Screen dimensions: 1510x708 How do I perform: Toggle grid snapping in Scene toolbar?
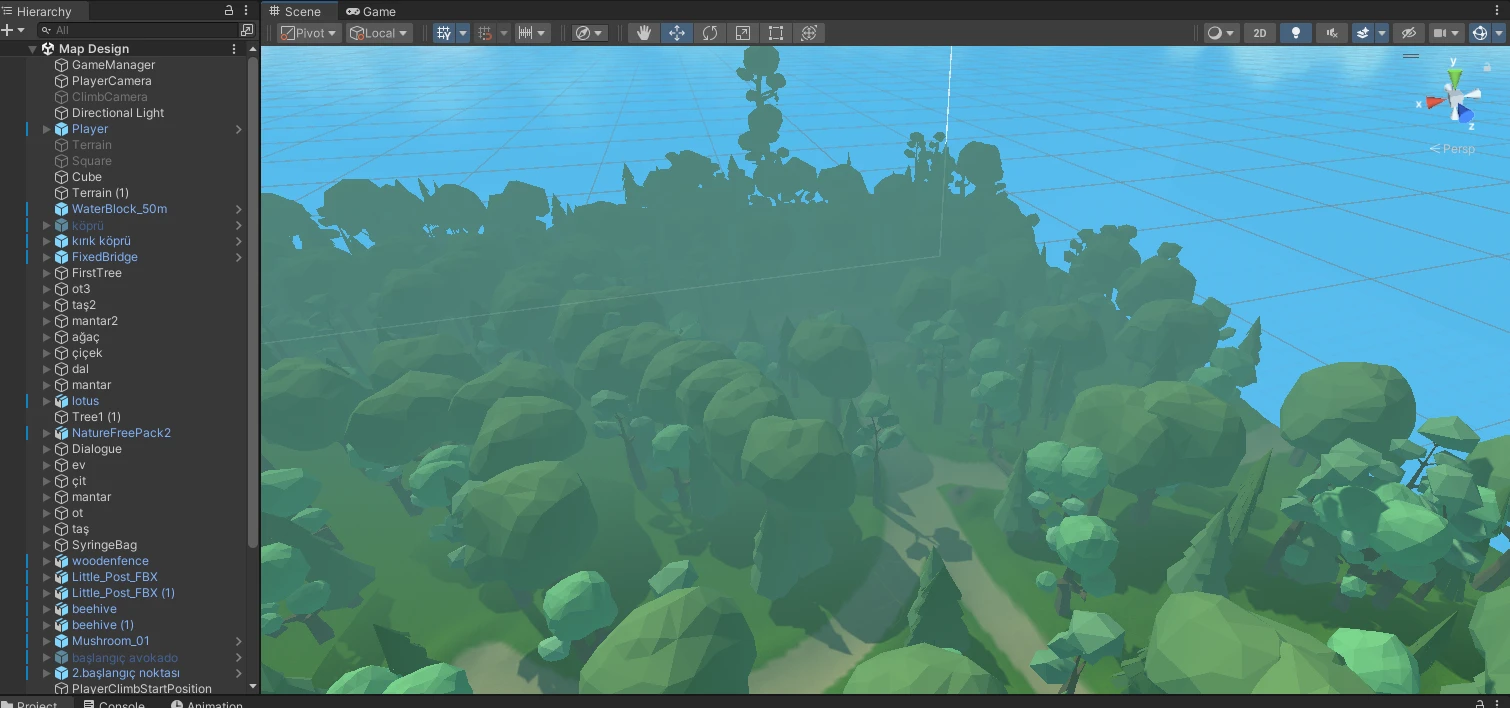pos(485,33)
